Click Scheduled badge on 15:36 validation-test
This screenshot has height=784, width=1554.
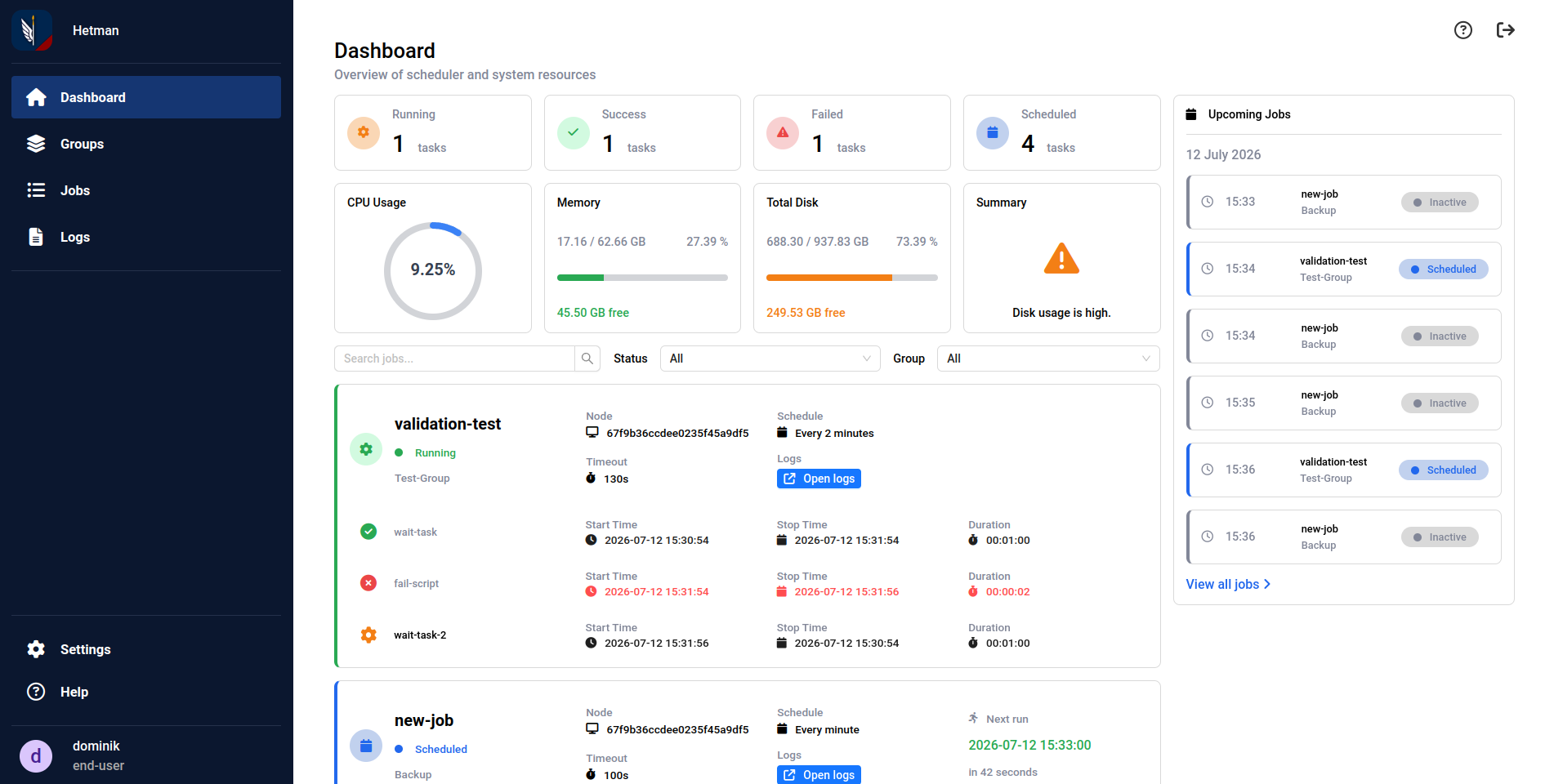point(1444,470)
